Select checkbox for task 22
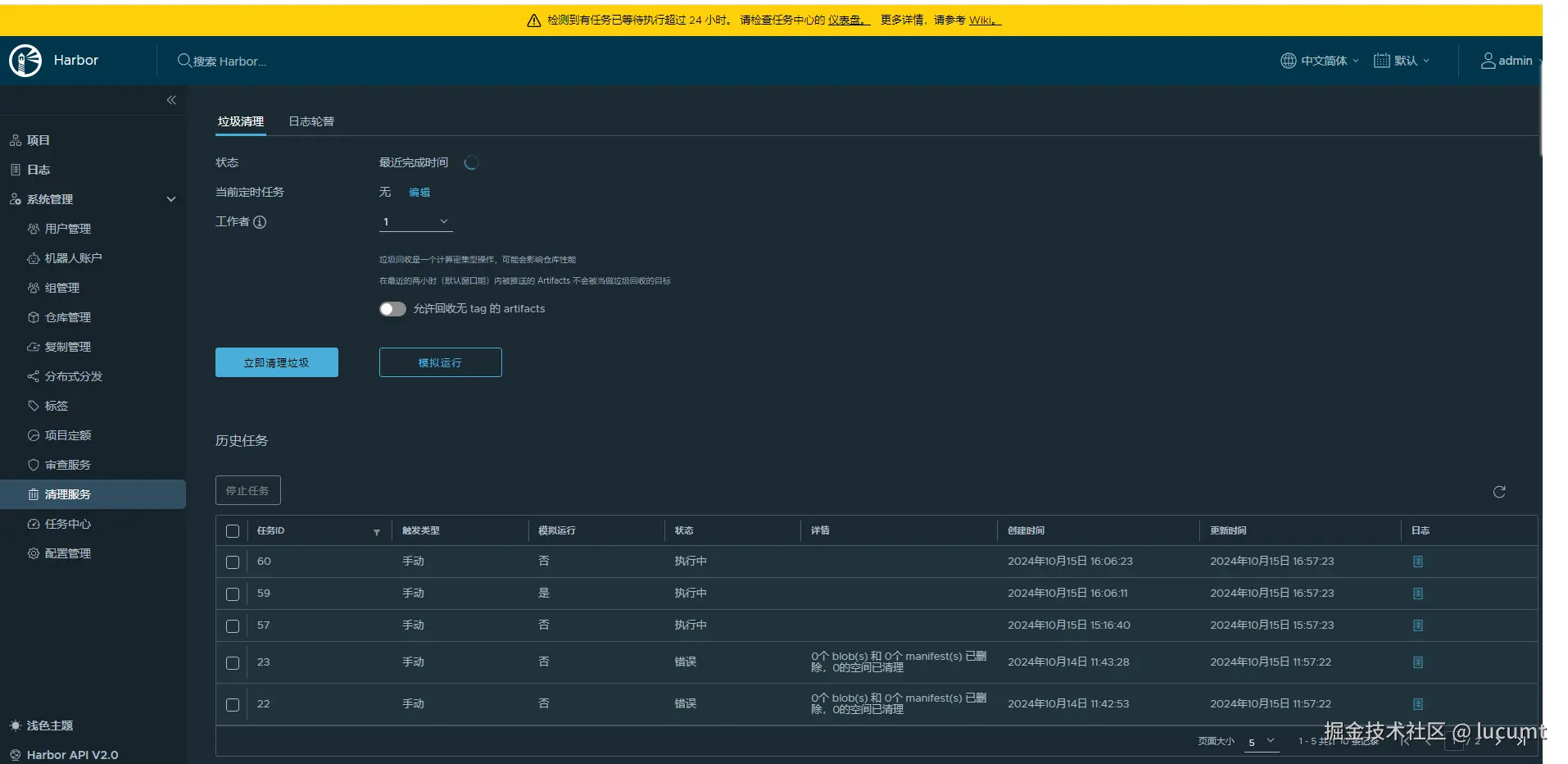Viewport: 1568px width, 764px height. [233, 705]
